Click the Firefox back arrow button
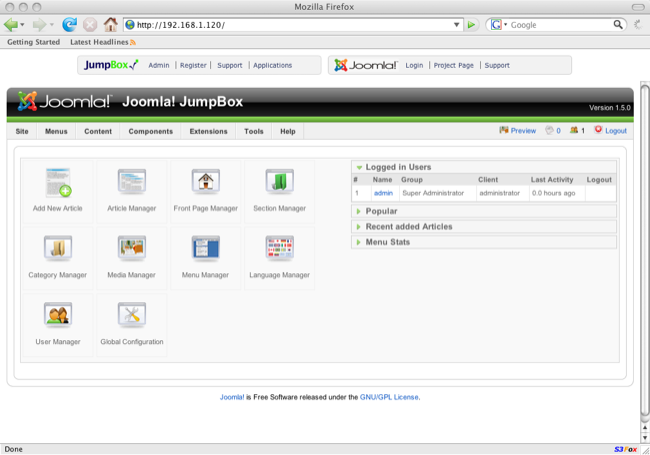Viewport: 650px width, 455px height. coord(10,25)
